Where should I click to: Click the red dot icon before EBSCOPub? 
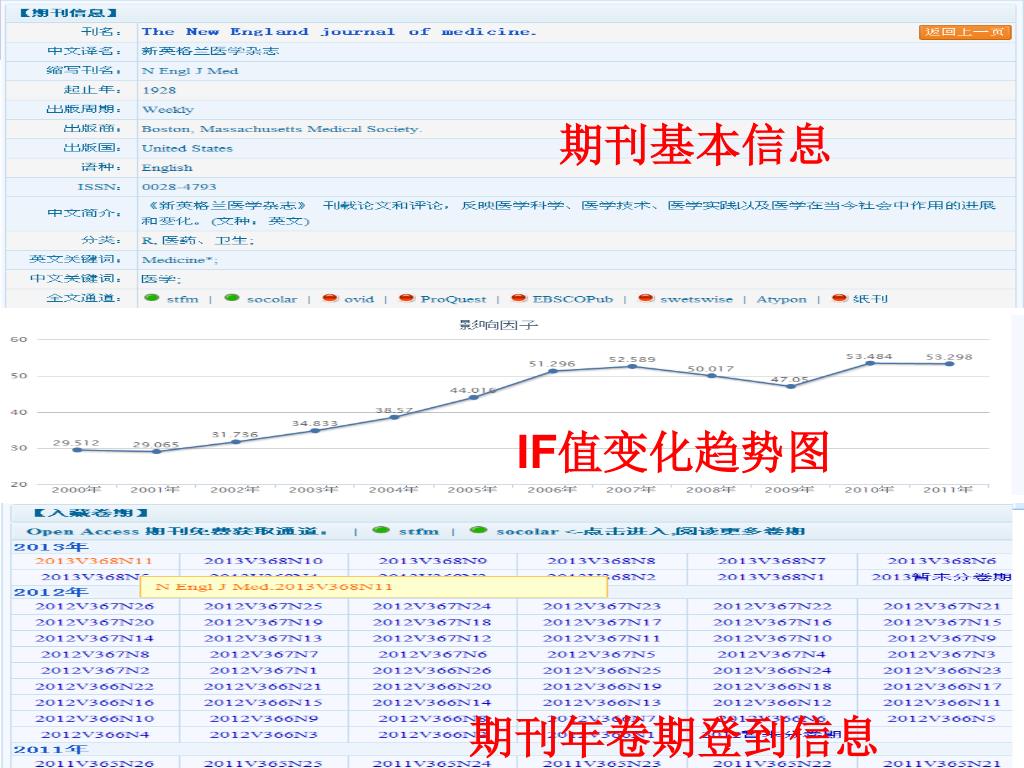519,298
